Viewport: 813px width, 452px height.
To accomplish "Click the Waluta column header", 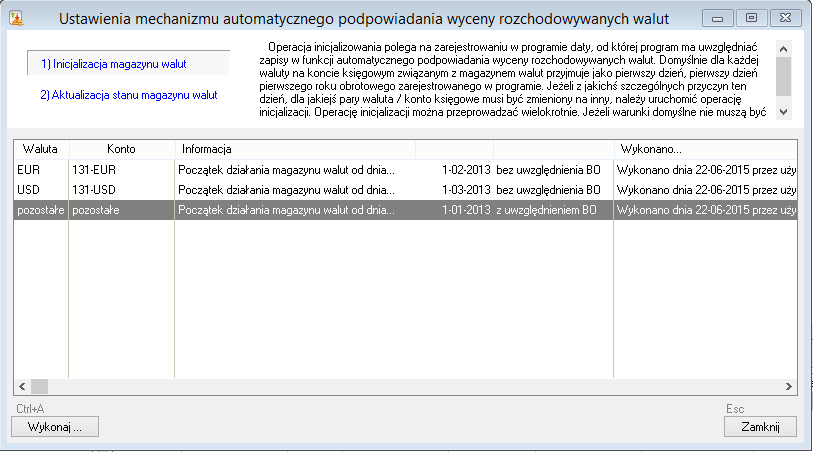I will [41, 149].
